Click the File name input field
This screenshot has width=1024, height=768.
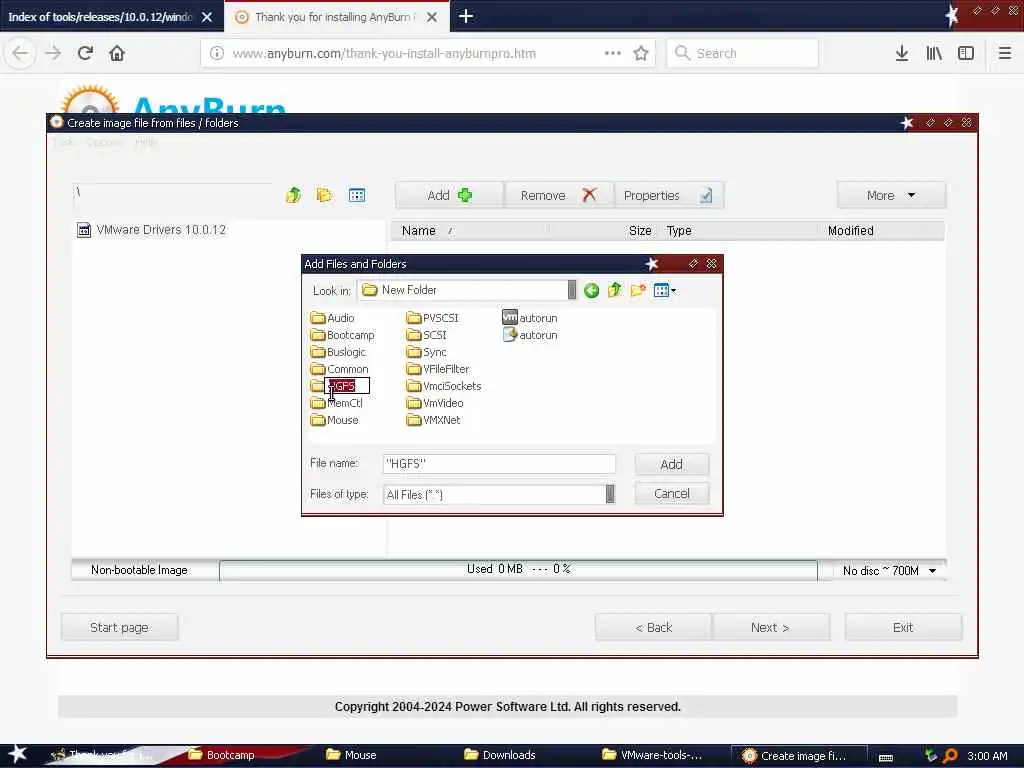point(499,464)
